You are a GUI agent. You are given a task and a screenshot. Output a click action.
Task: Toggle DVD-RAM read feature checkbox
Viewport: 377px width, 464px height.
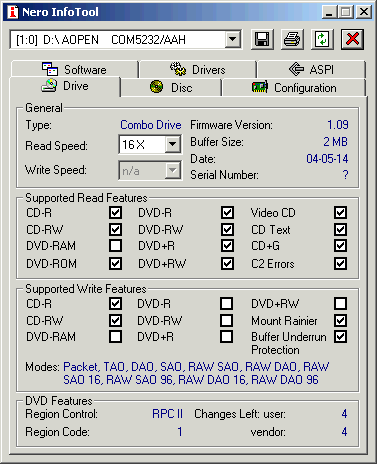[x=115, y=246]
